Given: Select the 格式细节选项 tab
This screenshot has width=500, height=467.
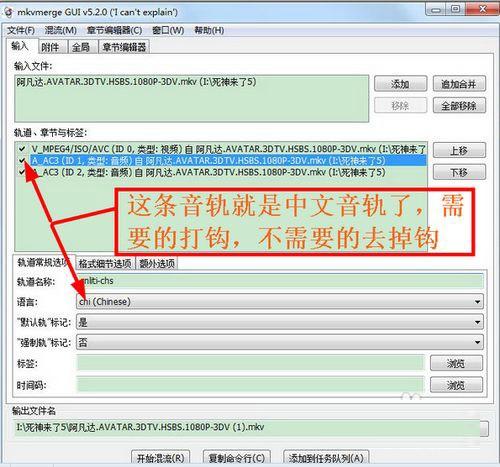Looking at the screenshot, I should coord(105,264).
